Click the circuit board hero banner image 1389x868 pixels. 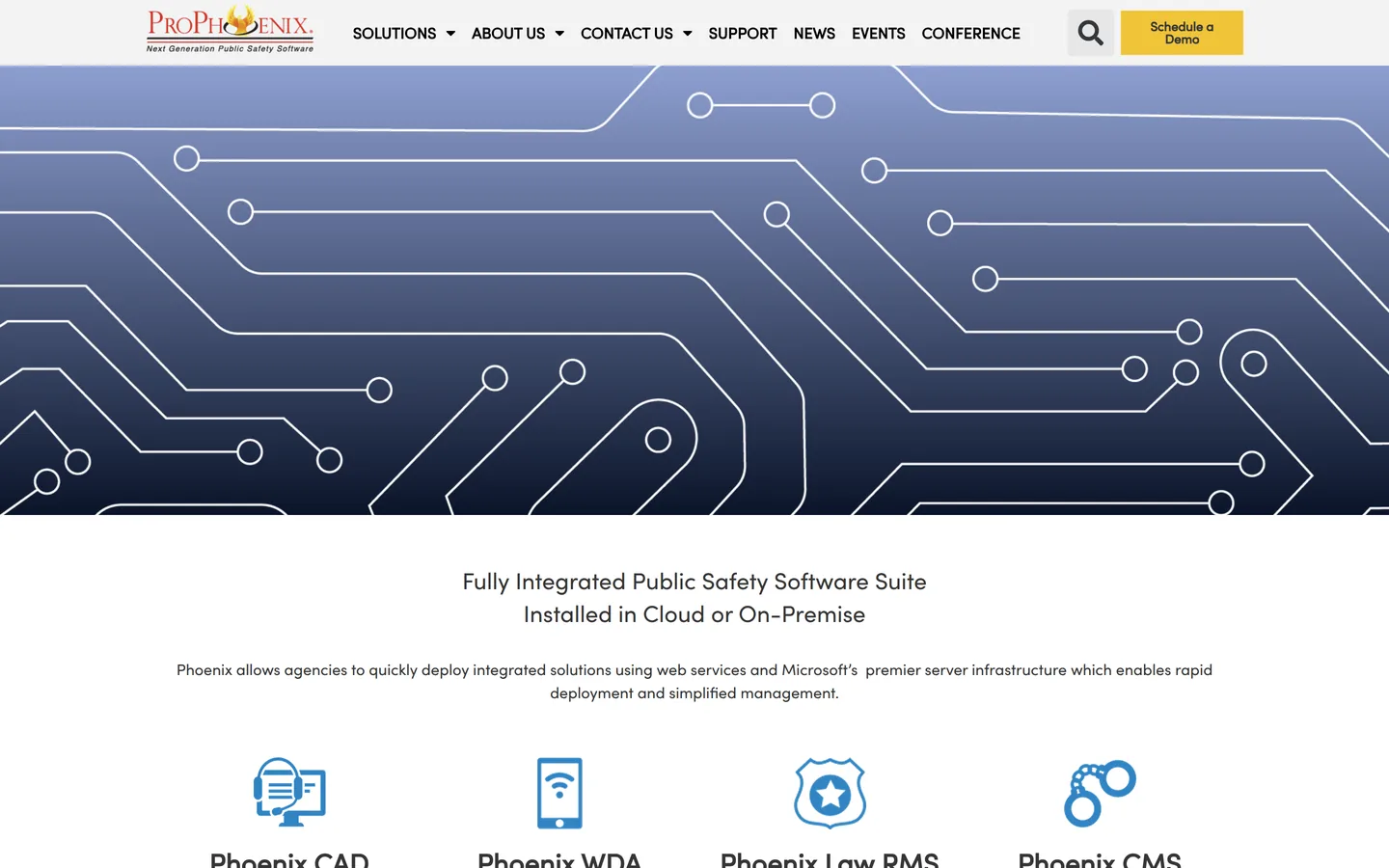[694, 290]
